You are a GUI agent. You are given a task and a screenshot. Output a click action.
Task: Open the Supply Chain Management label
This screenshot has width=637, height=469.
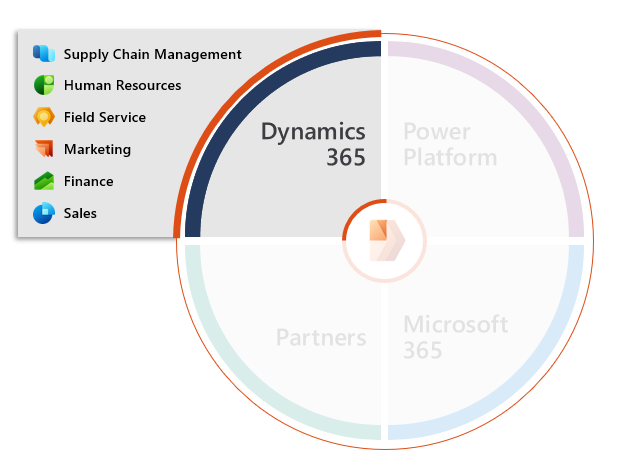tap(152, 54)
